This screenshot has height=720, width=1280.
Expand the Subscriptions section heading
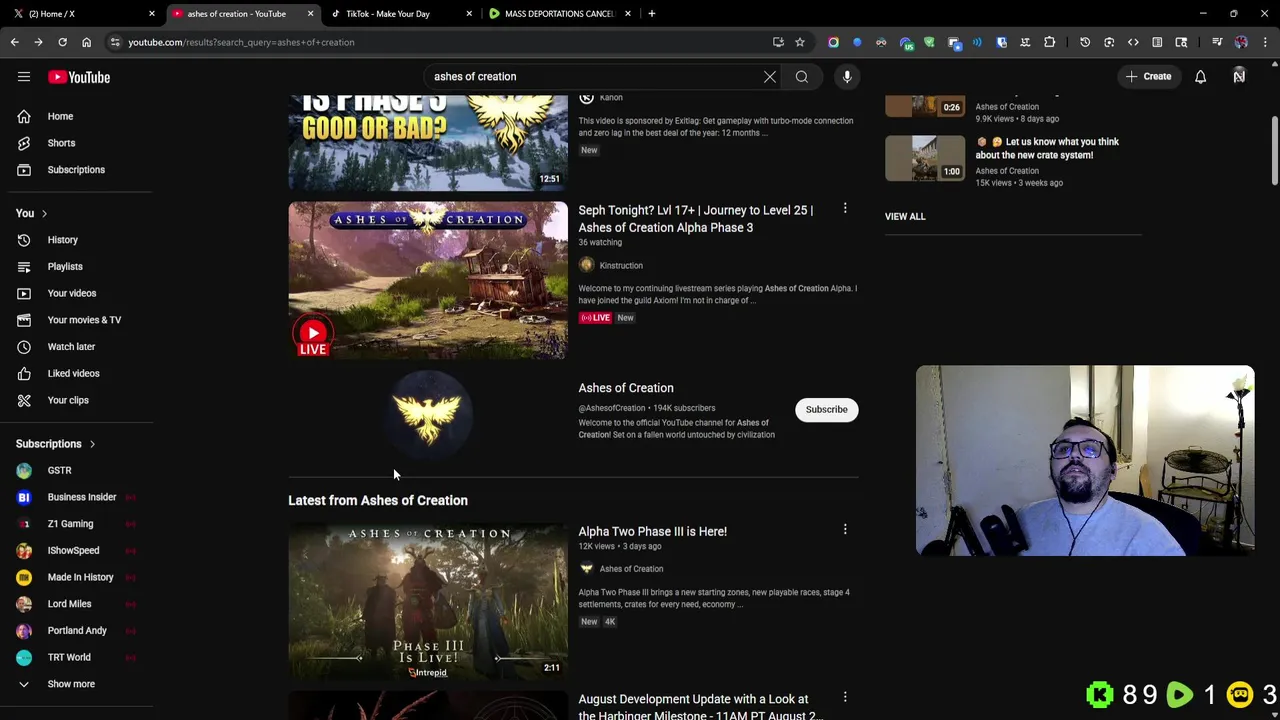pyautogui.click(x=56, y=444)
